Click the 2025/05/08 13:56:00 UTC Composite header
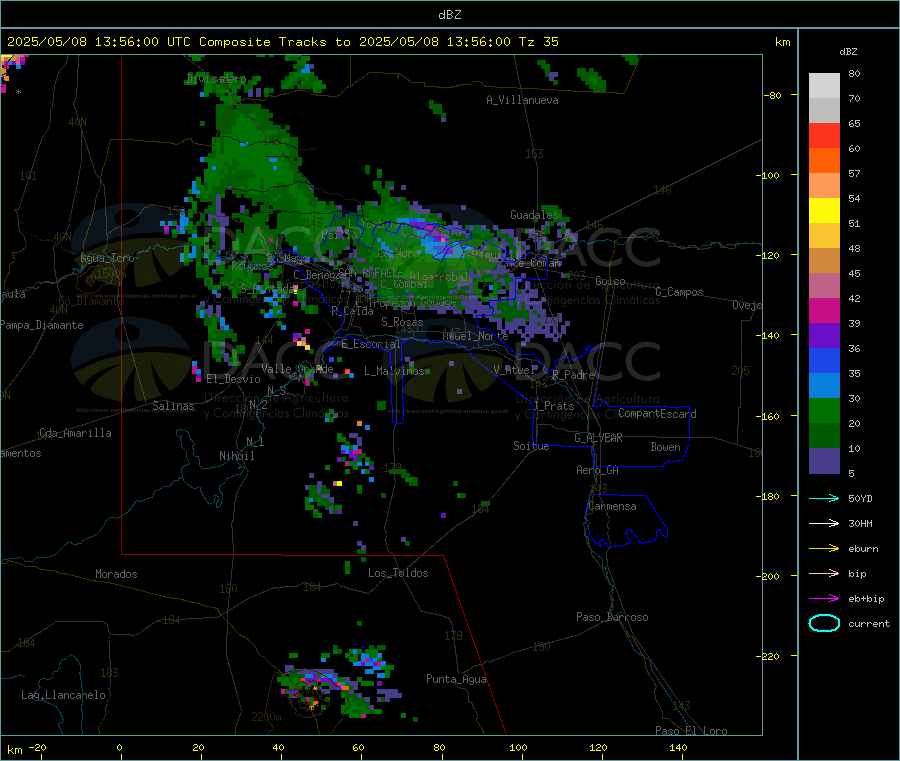This screenshot has height=761, width=900. 282,42
